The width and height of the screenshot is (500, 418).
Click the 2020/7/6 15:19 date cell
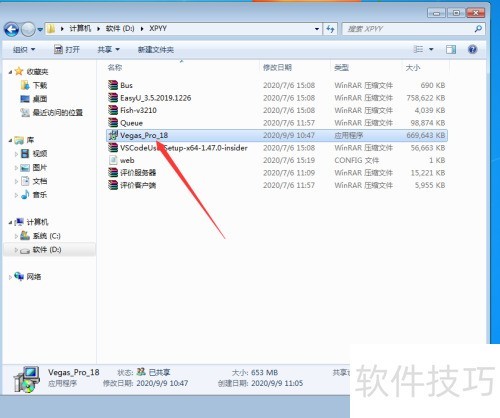[289, 160]
